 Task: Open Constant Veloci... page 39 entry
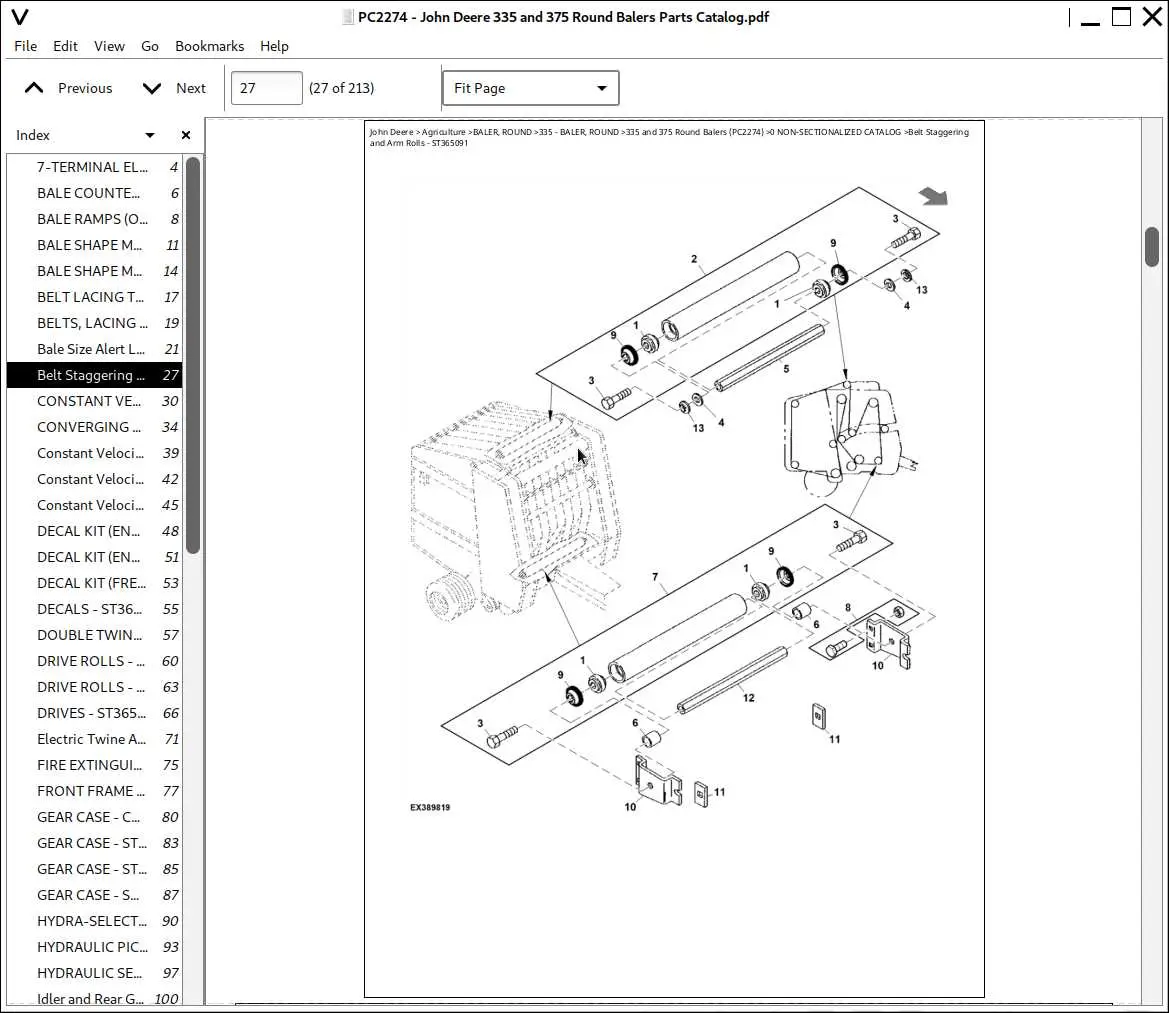[x=95, y=453]
